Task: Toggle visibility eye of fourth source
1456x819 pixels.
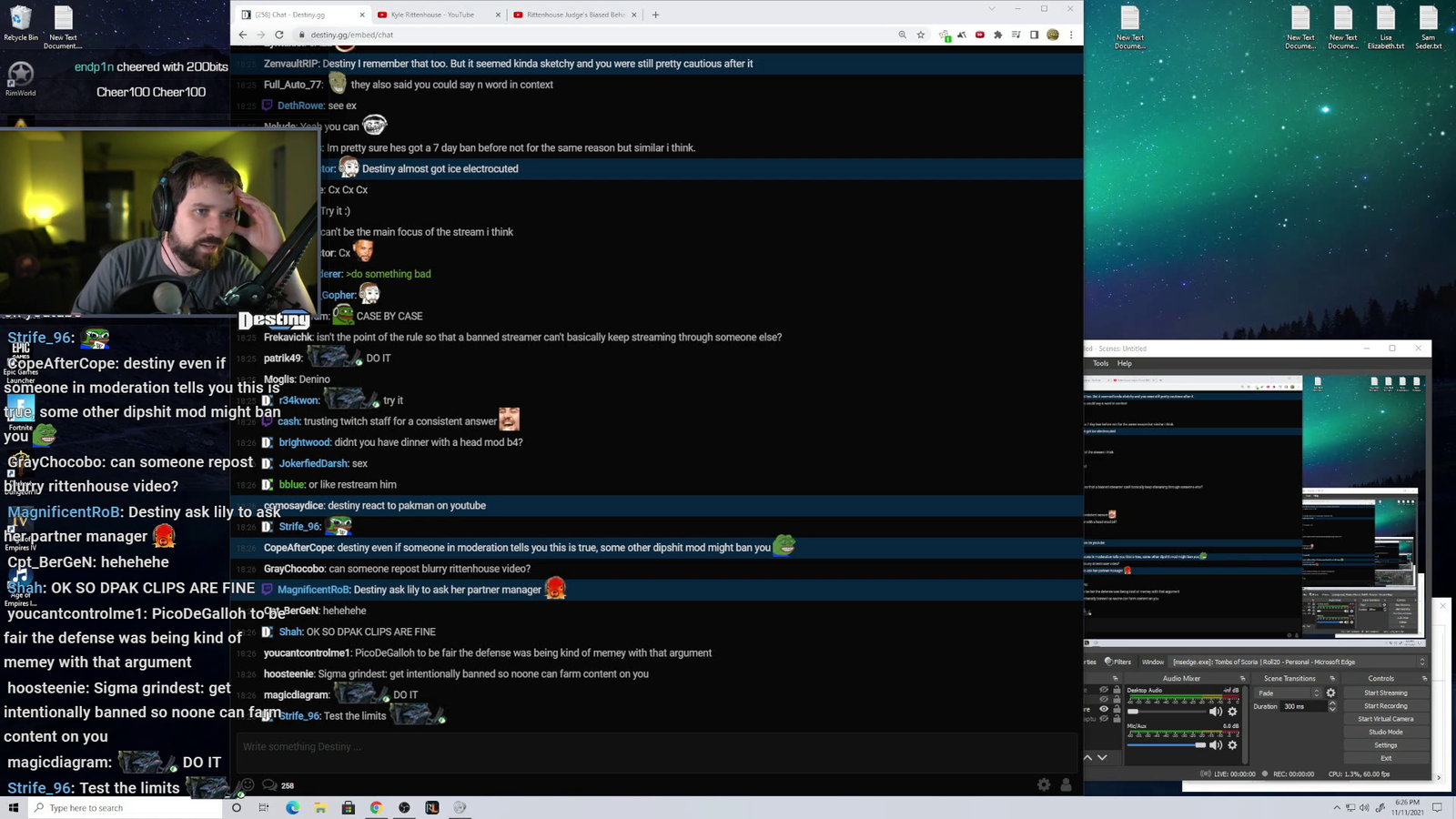Action: click(x=1104, y=719)
